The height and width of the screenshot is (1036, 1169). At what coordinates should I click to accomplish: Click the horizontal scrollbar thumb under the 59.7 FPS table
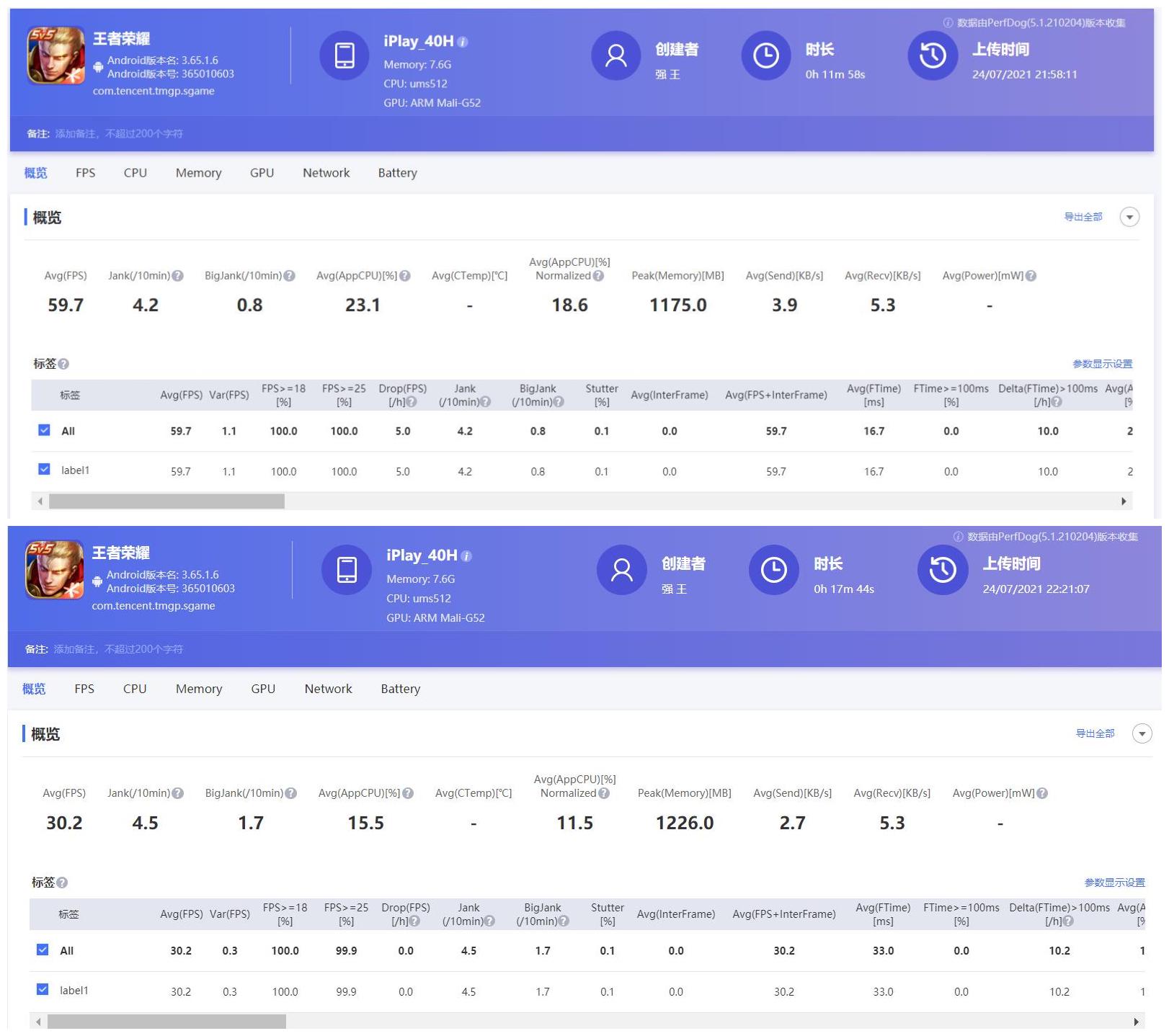coord(166,501)
